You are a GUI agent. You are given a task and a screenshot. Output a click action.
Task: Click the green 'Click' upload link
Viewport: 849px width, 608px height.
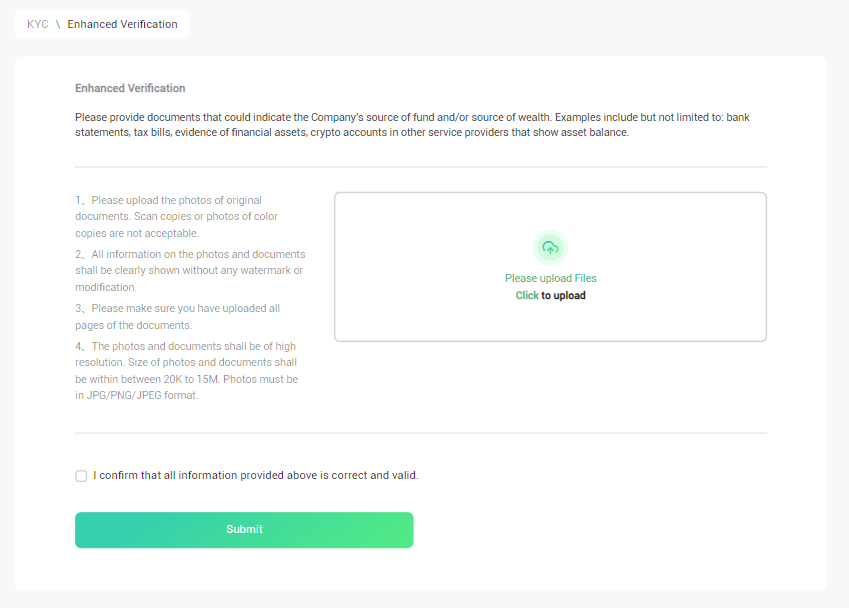click(x=527, y=296)
